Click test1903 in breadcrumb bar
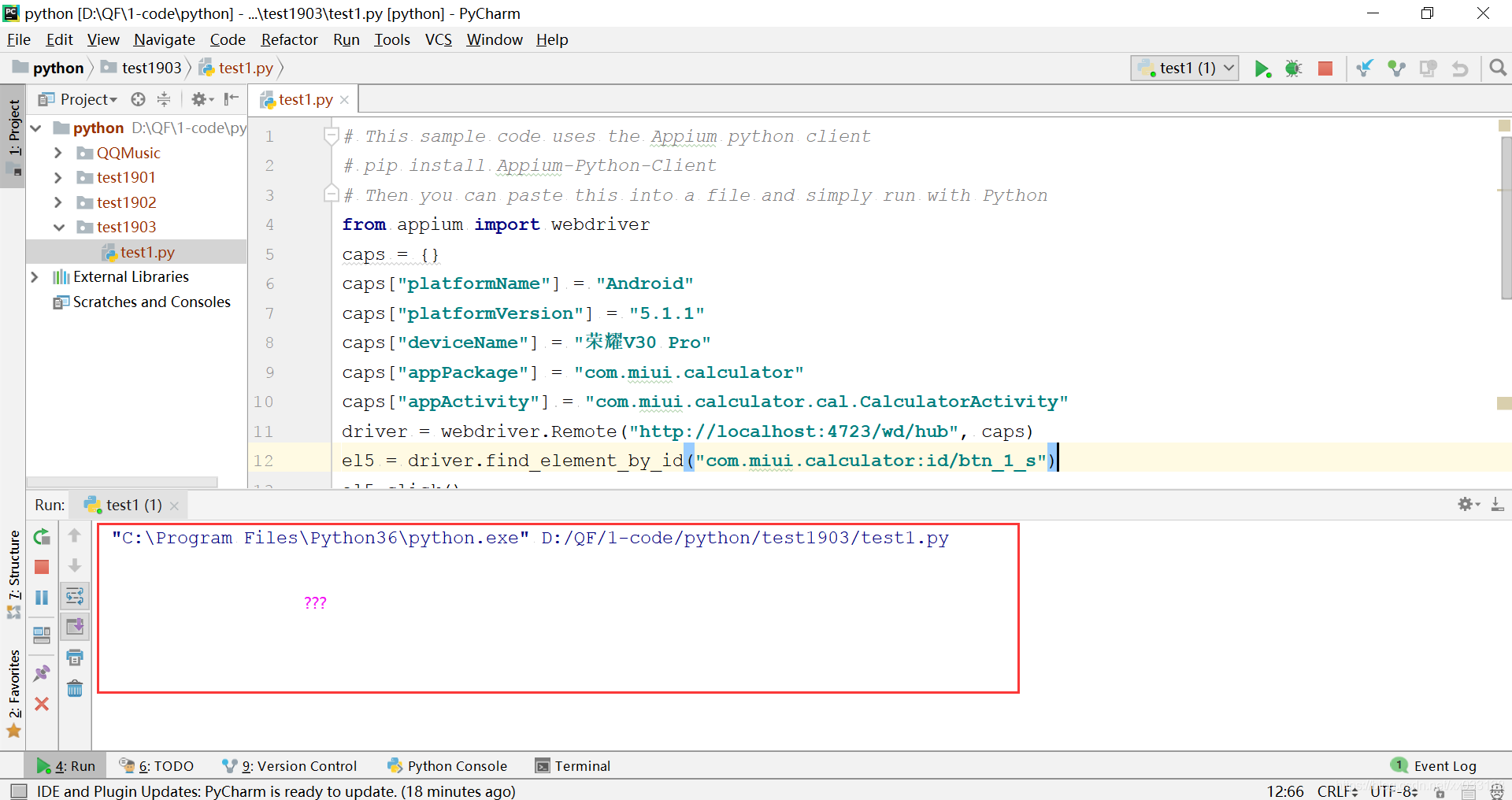Image resolution: width=1512 pixels, height=800 pixels. (x=142, y=69)
